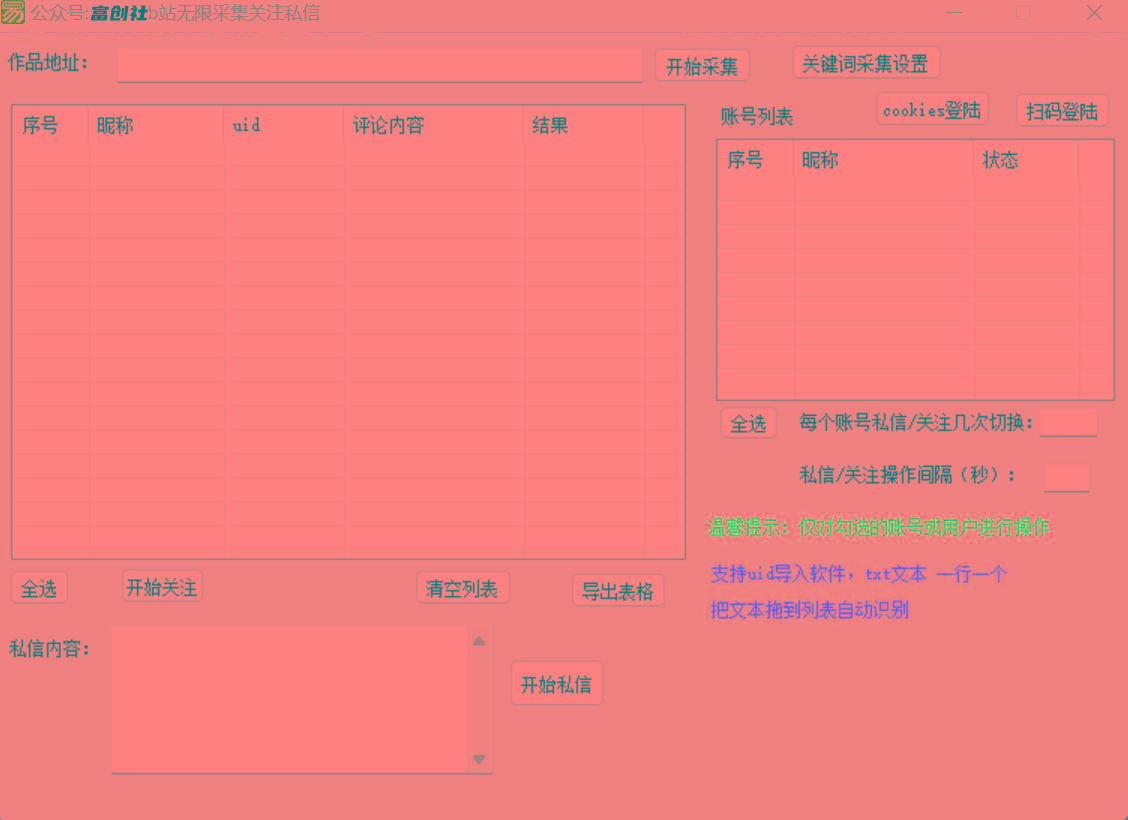Click 开始关注 to start following users
The width and height of the screenshot is (1128, 820).
point(162,587)
